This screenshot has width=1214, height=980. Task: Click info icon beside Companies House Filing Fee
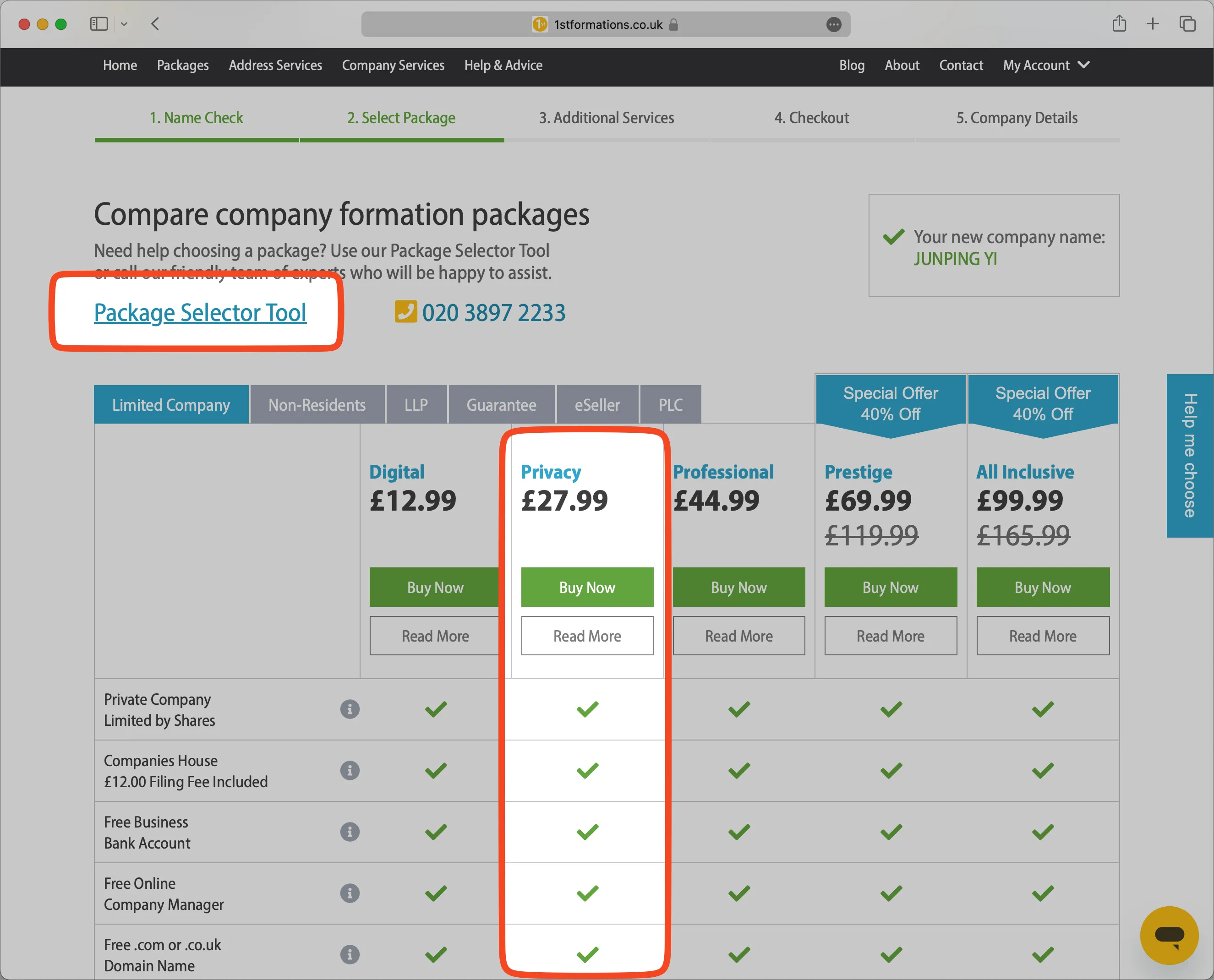point(350,771)
